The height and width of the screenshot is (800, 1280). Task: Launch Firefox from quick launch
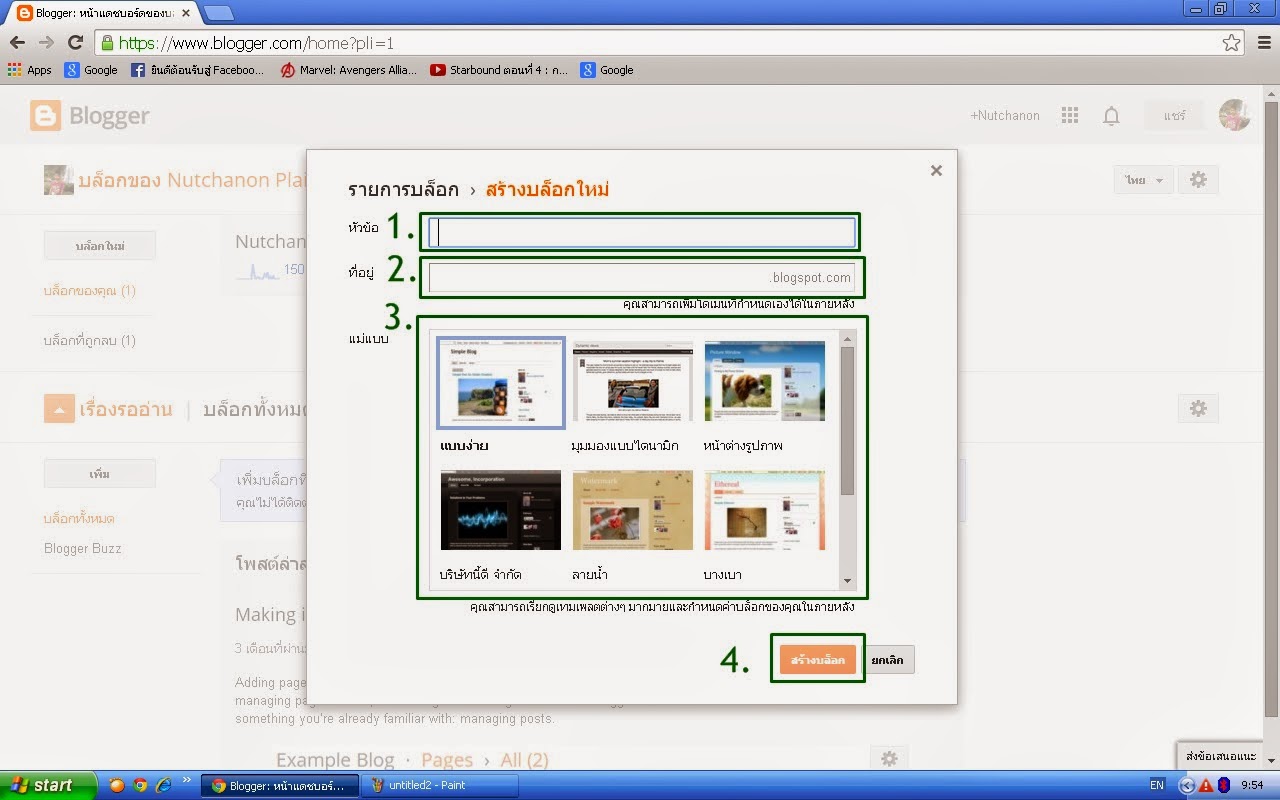coord(117,785)
